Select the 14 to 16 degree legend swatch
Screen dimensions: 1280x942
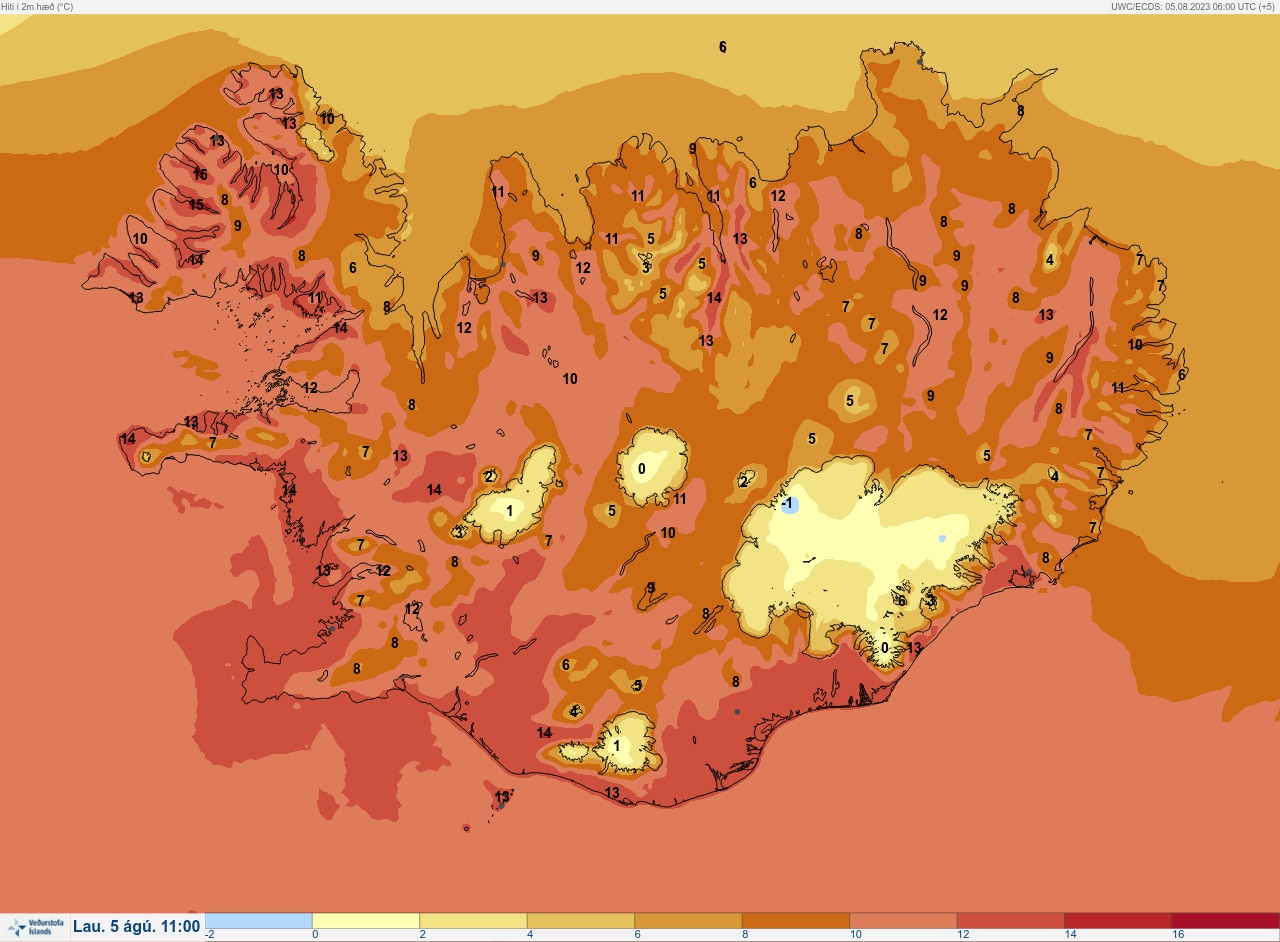(x=1118, y=920)
